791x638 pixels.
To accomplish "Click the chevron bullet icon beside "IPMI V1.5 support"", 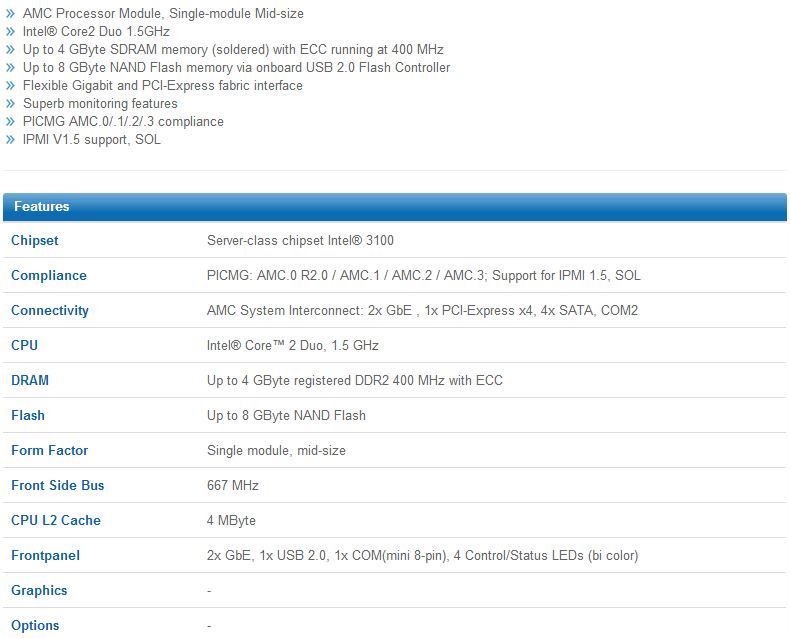I will pos(11,140).
